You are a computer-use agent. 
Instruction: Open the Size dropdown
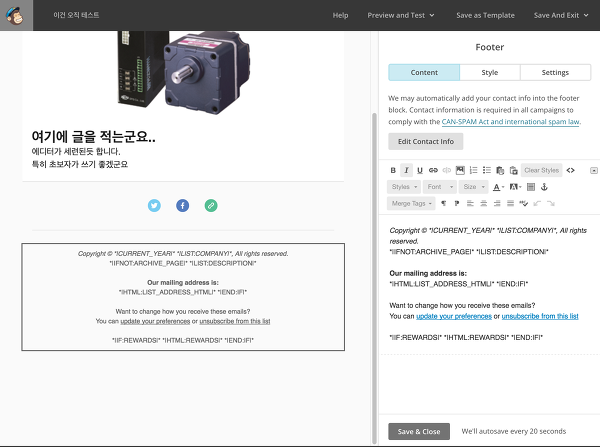(x=474, y=187)
